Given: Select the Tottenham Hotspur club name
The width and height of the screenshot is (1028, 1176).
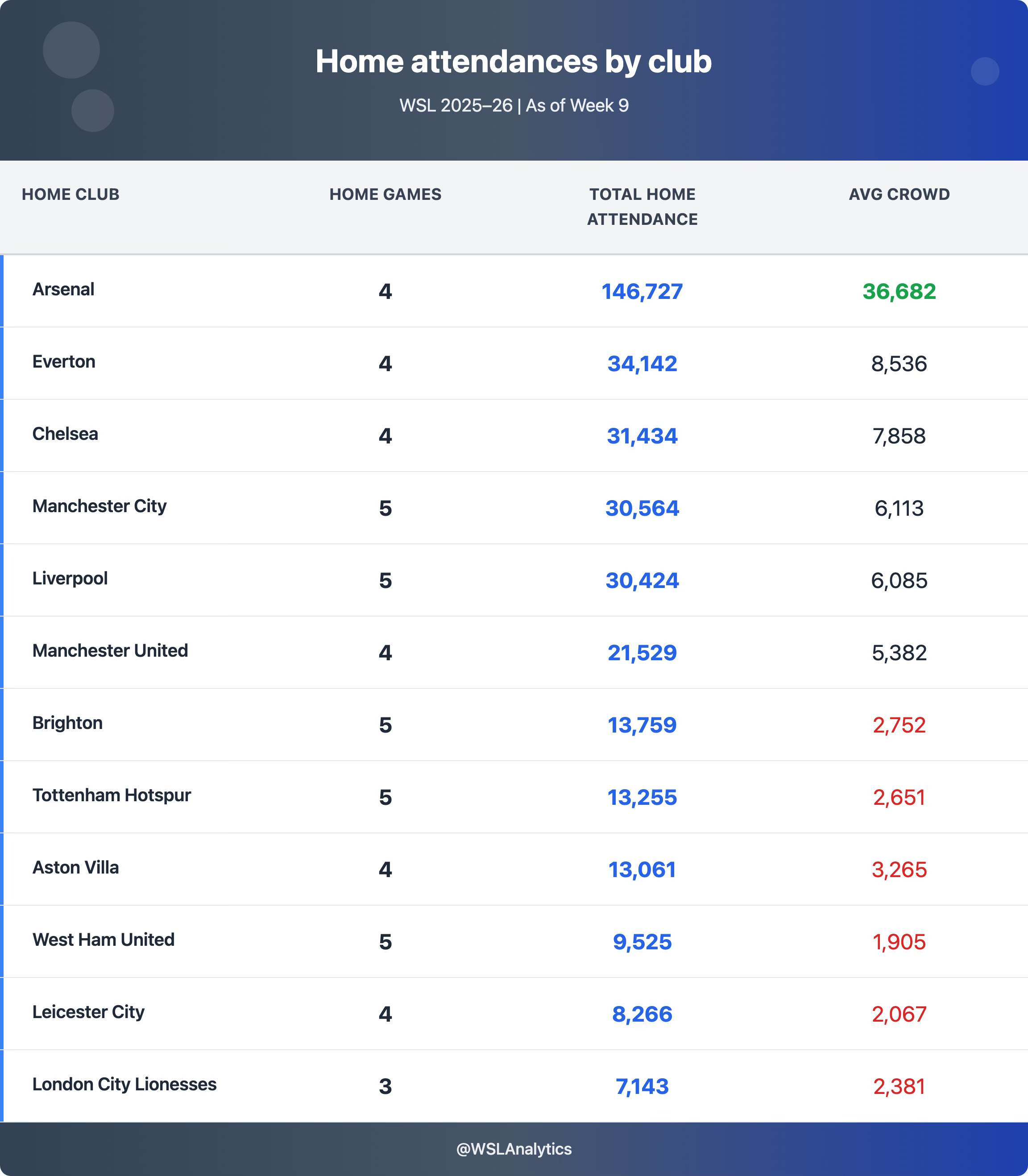Looking at the screenshot, I should tap(111, 795).
